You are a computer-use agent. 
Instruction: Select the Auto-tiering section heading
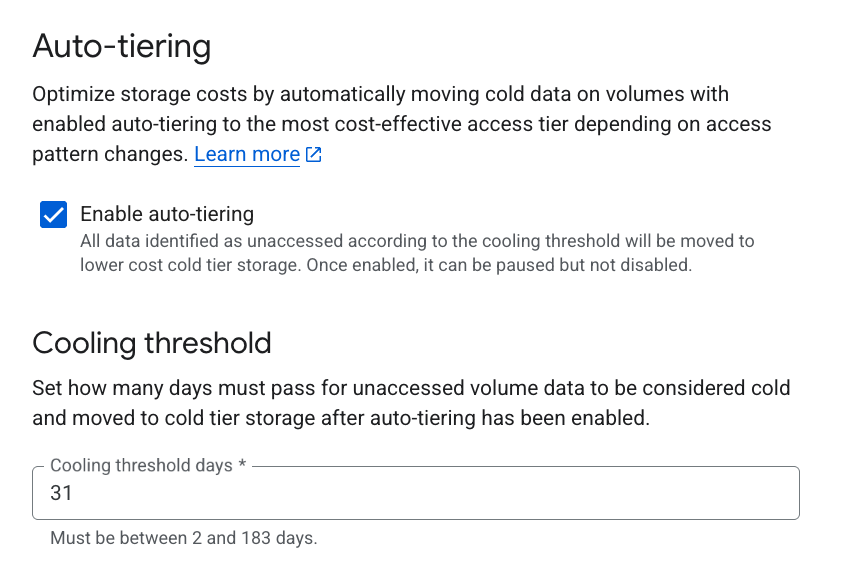(x=122, y=46)
